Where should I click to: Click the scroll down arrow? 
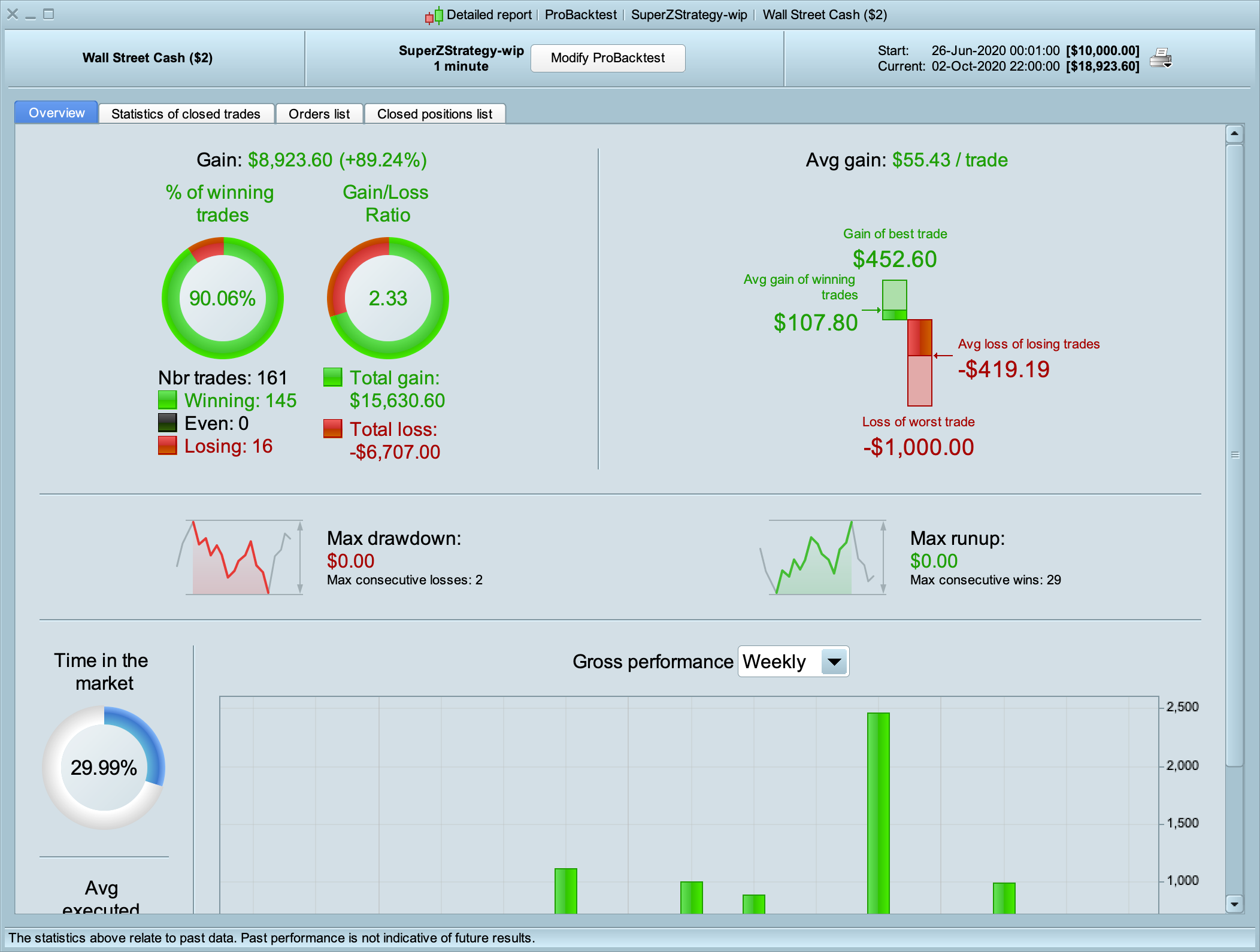pyautogui.click(x=1234, y=904)
